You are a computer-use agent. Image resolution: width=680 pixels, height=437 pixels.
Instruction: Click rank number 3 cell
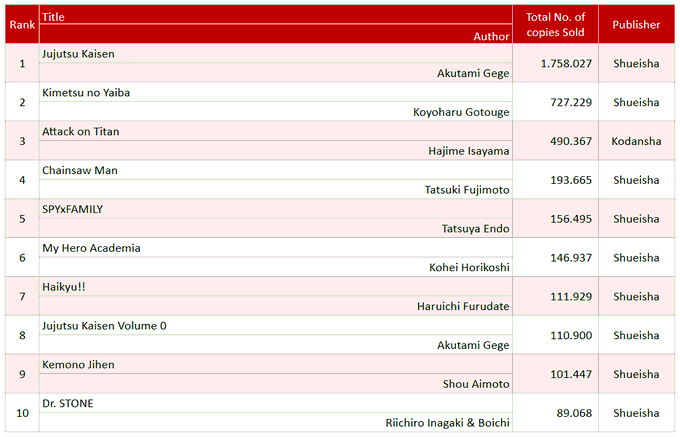point(22,141)
